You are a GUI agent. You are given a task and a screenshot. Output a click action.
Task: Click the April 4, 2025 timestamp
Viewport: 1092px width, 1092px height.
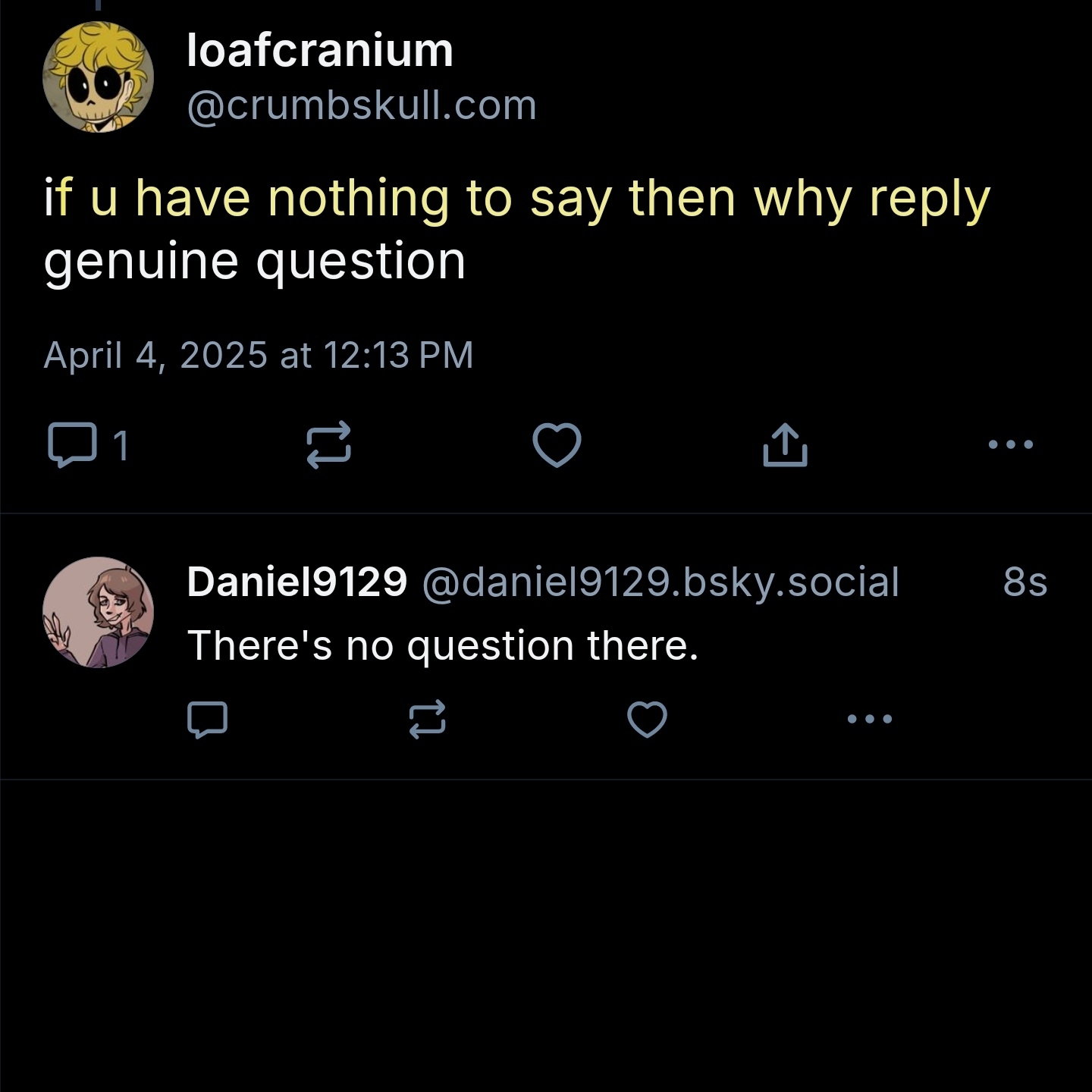[258, 355]
